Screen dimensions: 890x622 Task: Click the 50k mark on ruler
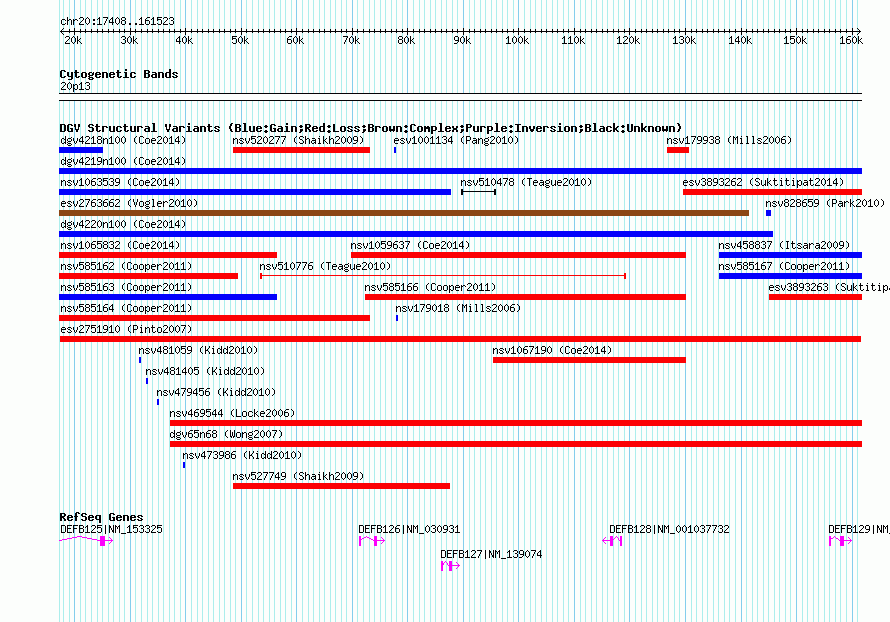[x=240, y=40]
